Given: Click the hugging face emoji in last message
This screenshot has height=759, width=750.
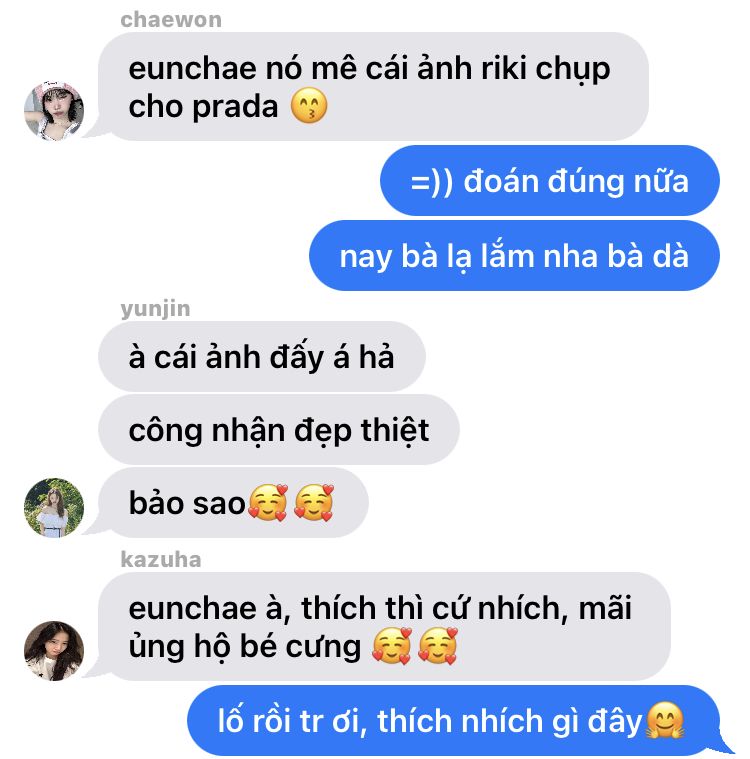Looking at the screenshot, I should 665,720.
